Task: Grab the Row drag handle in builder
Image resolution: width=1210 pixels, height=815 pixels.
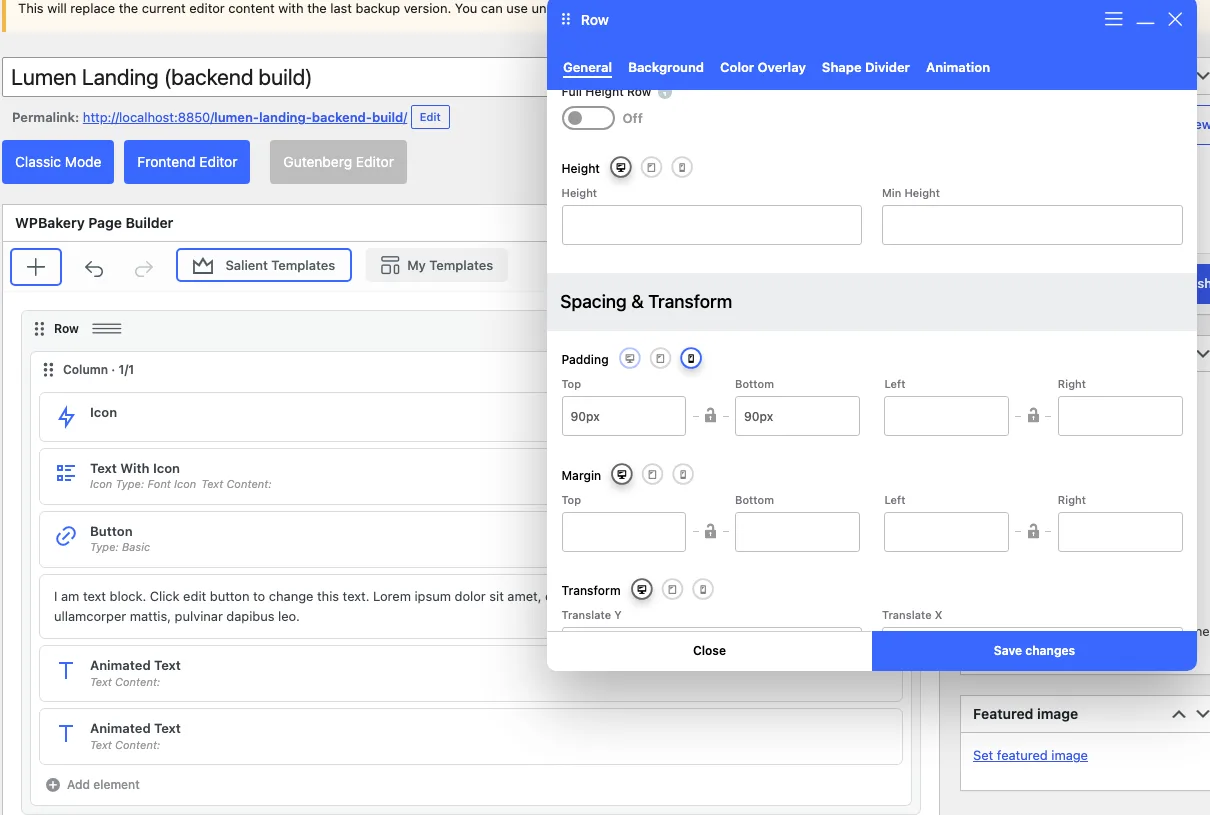Action: click(40, 329)
